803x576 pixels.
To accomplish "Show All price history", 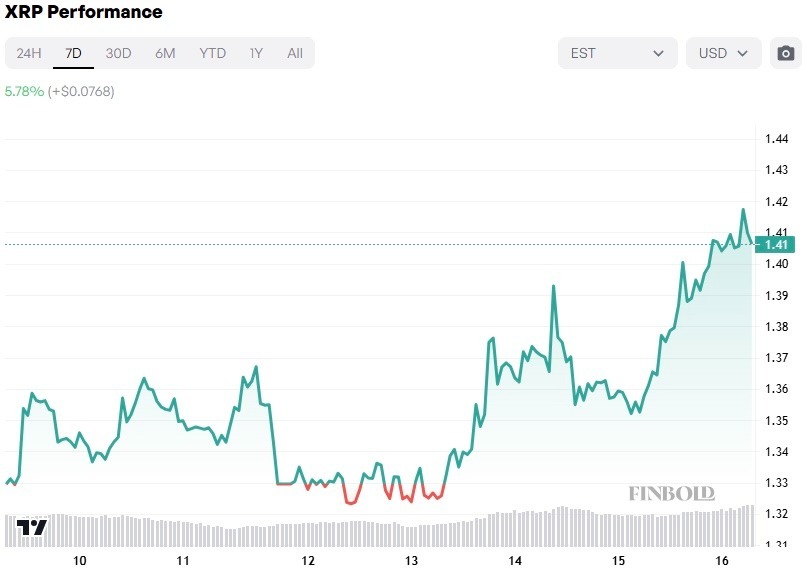I will 295,53.
